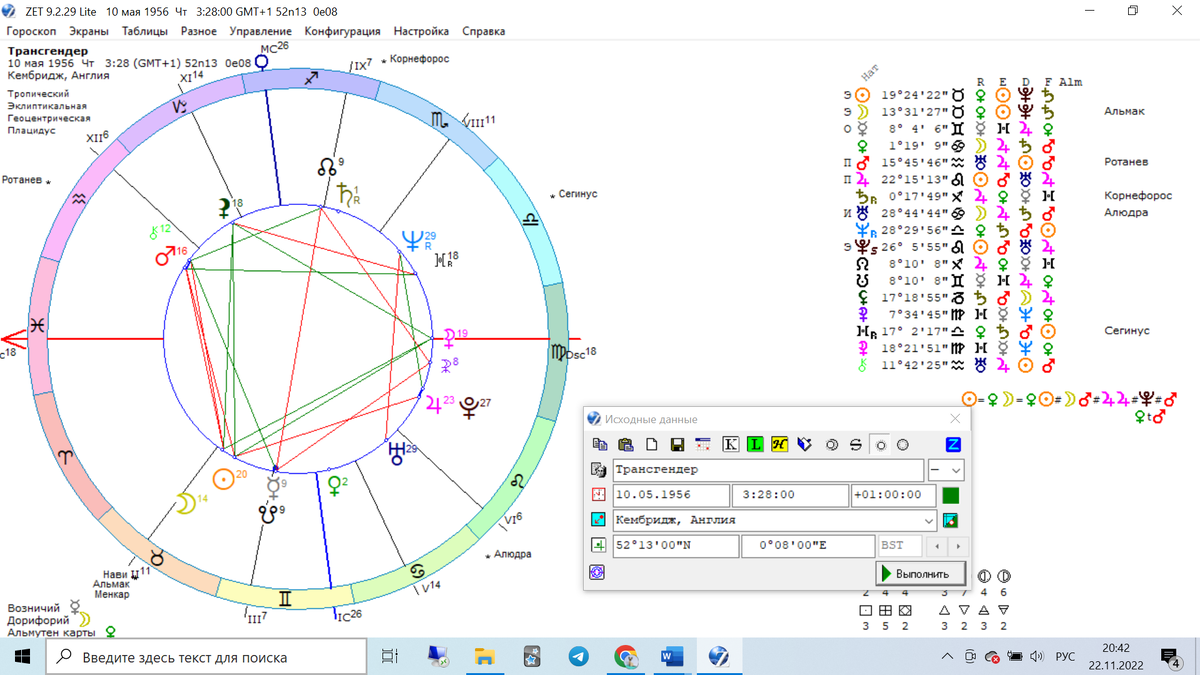This screenshot has width=1200, height=675.
Task: Swap charts with the S-arrows icon
Action: pyautogui.click(x=855, y=444)
